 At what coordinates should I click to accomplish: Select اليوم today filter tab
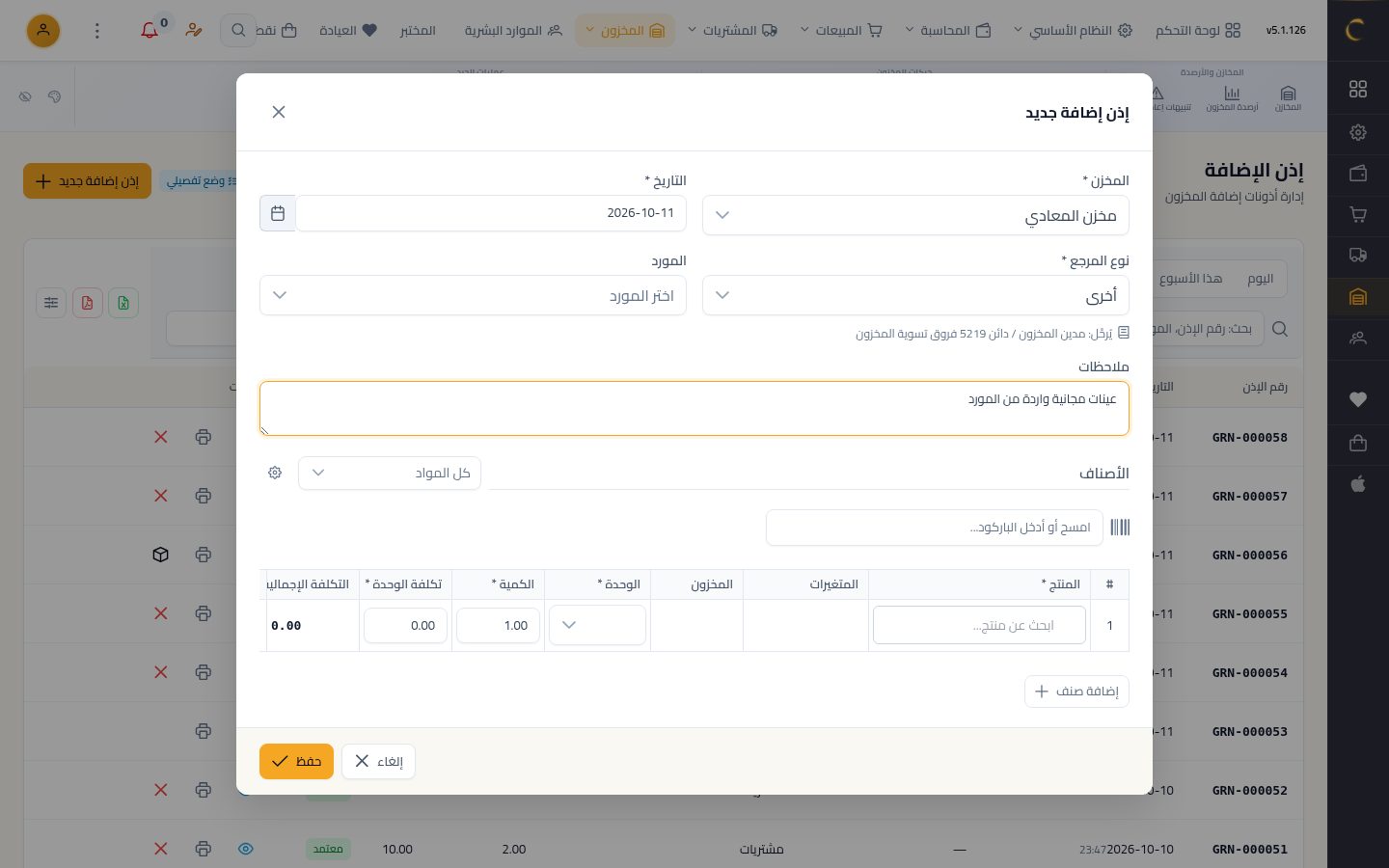(x=1260, y=279)
